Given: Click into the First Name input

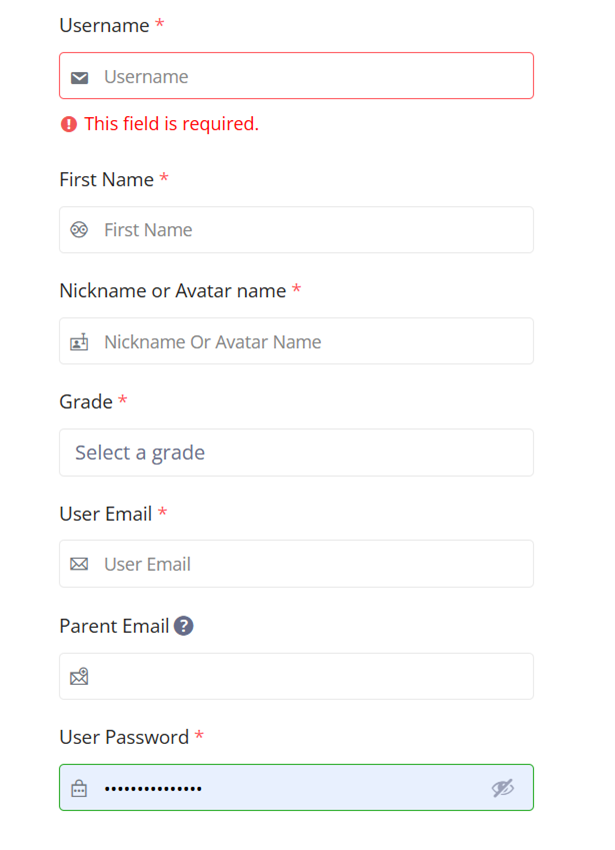Looking at the screenshot, I should coord(310,230).
